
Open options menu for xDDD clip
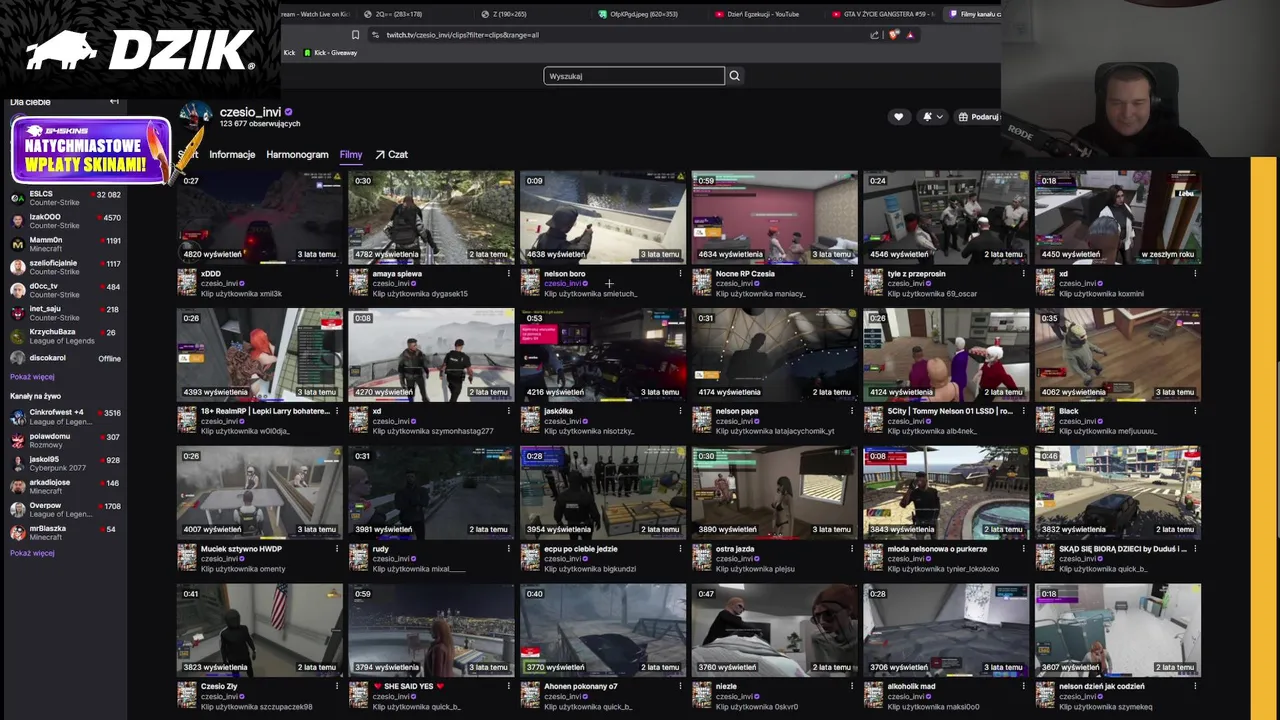pyautogui.click(x=336, y=273)
